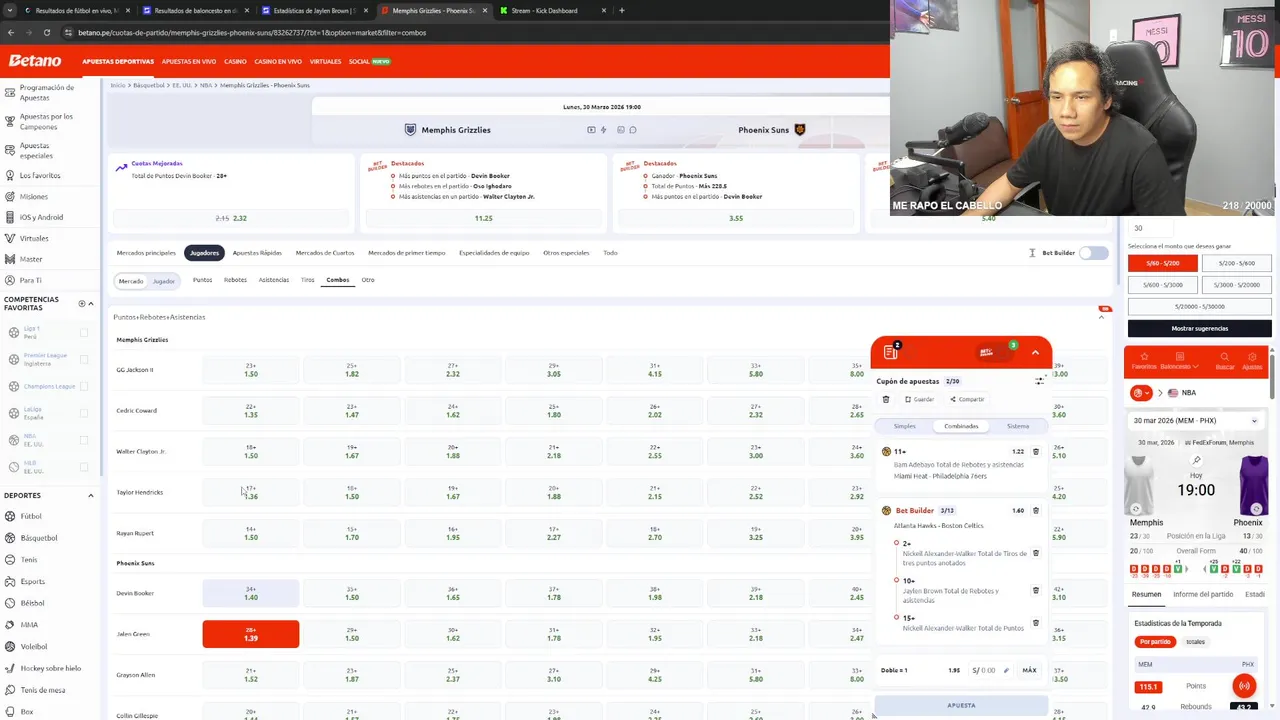Select the Básquetbol sport icon

tap(10, 538)
